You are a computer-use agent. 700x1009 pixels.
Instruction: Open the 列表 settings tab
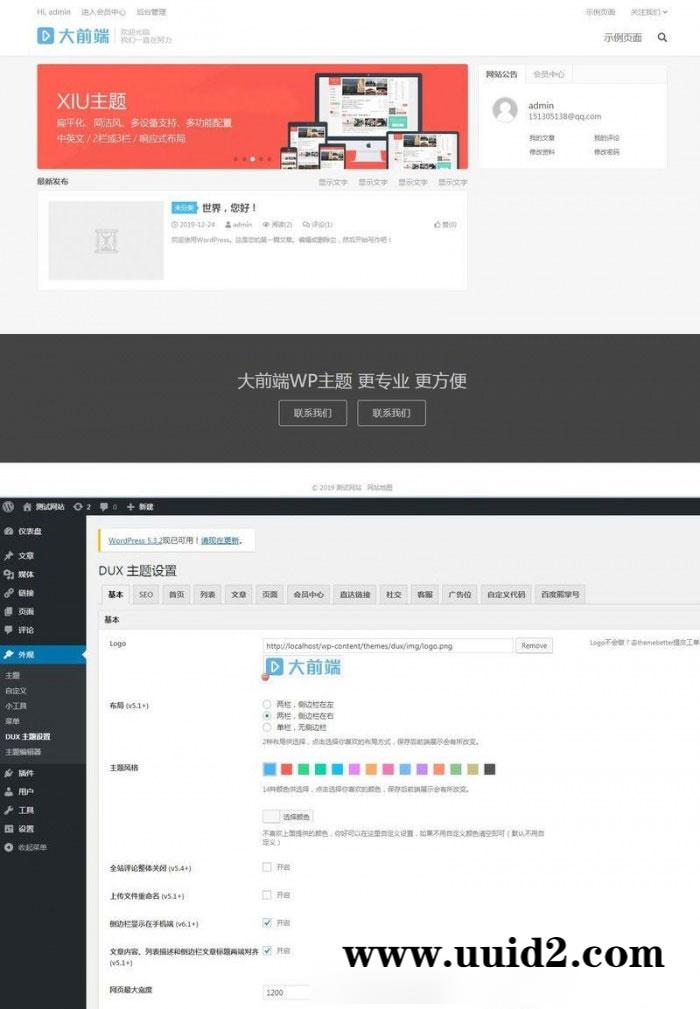207,595
